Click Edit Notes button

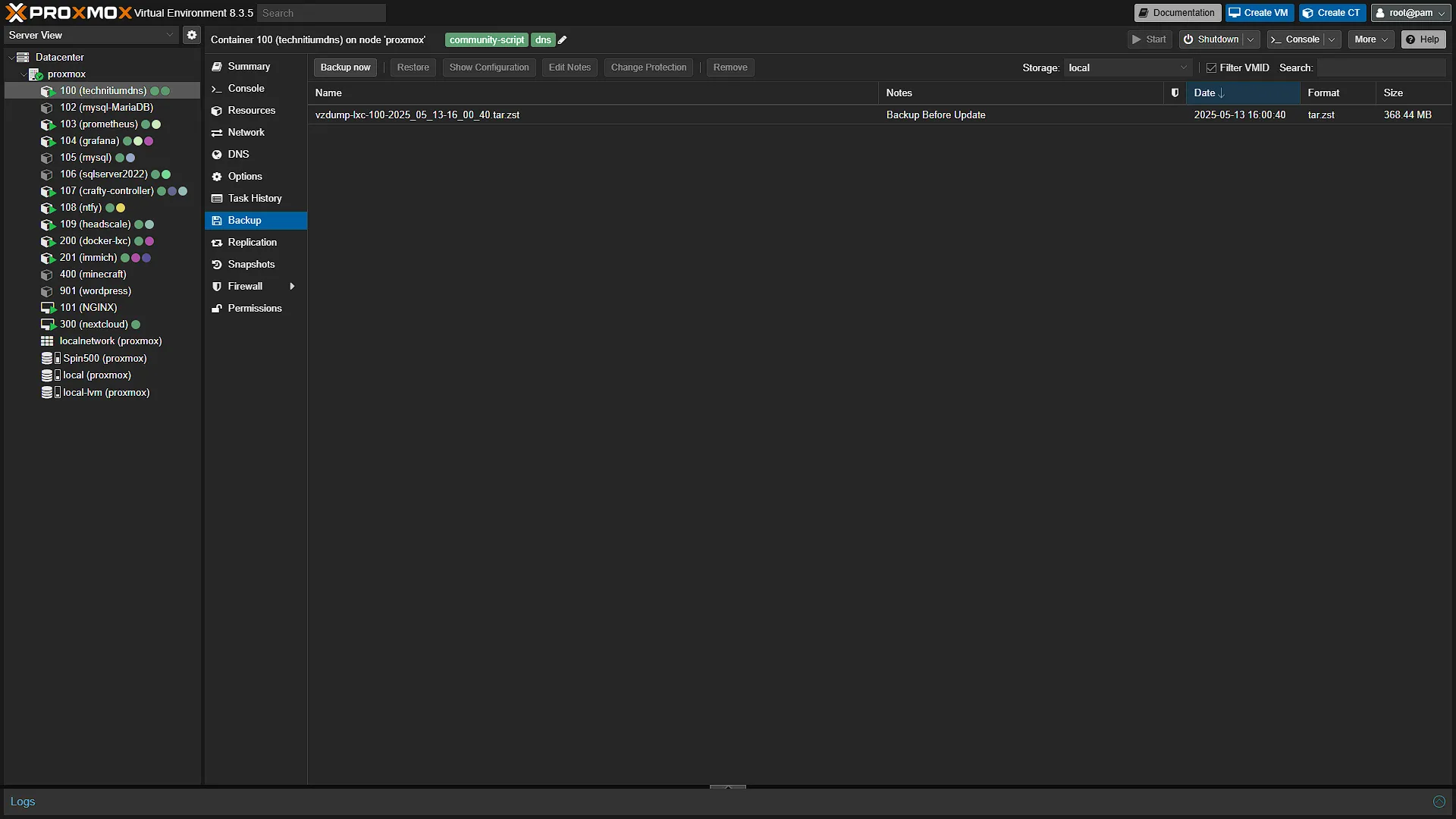click(570, 67)
